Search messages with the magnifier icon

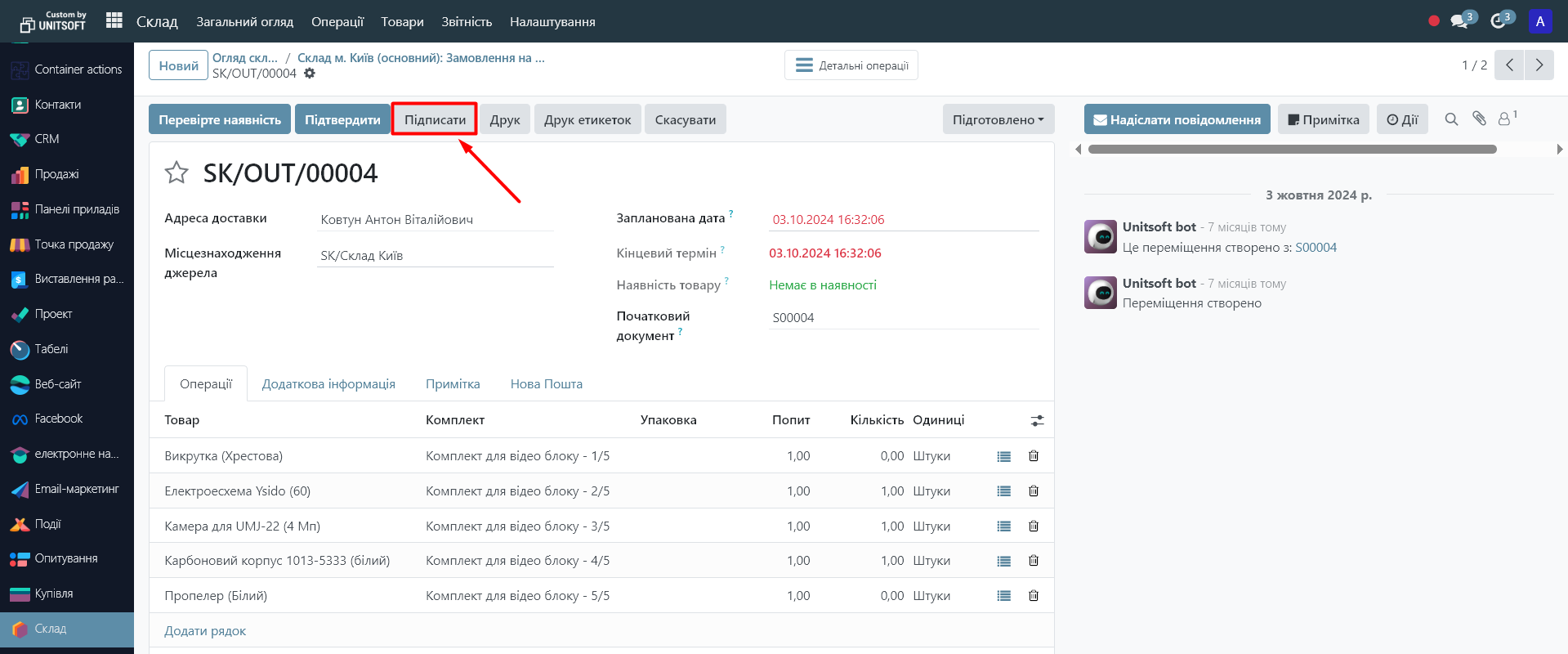[1451, 119]
